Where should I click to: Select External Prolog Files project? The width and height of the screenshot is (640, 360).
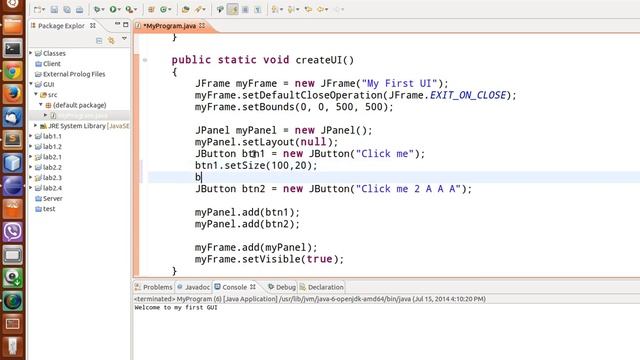click(70, 74)
